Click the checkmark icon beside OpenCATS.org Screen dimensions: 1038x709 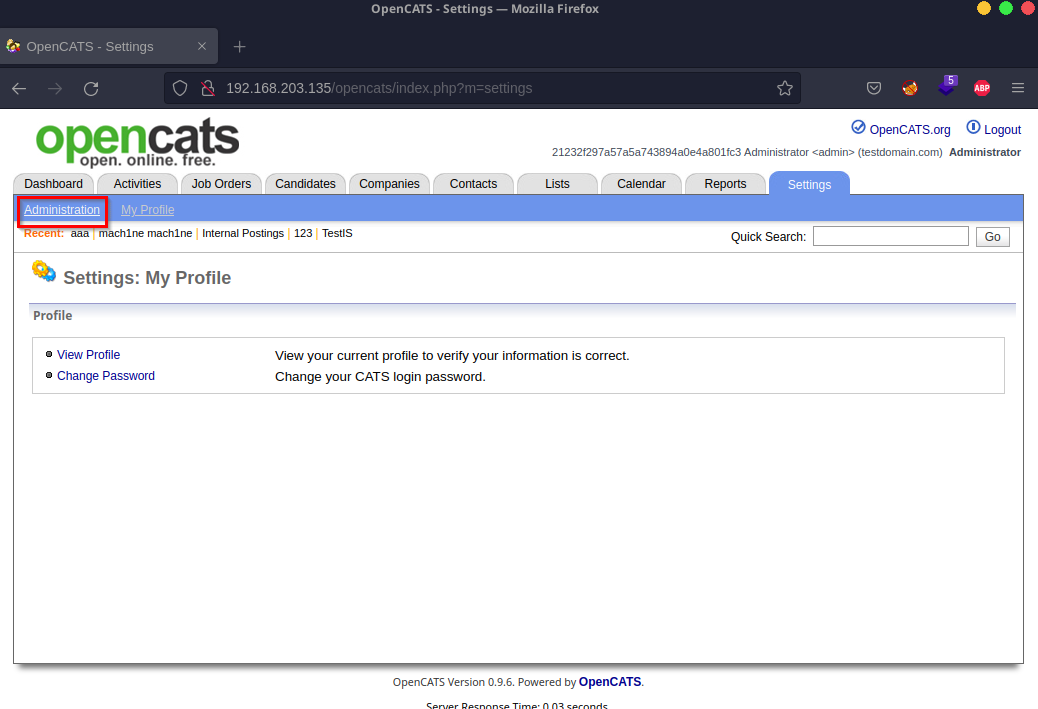[x=859, y=127]
